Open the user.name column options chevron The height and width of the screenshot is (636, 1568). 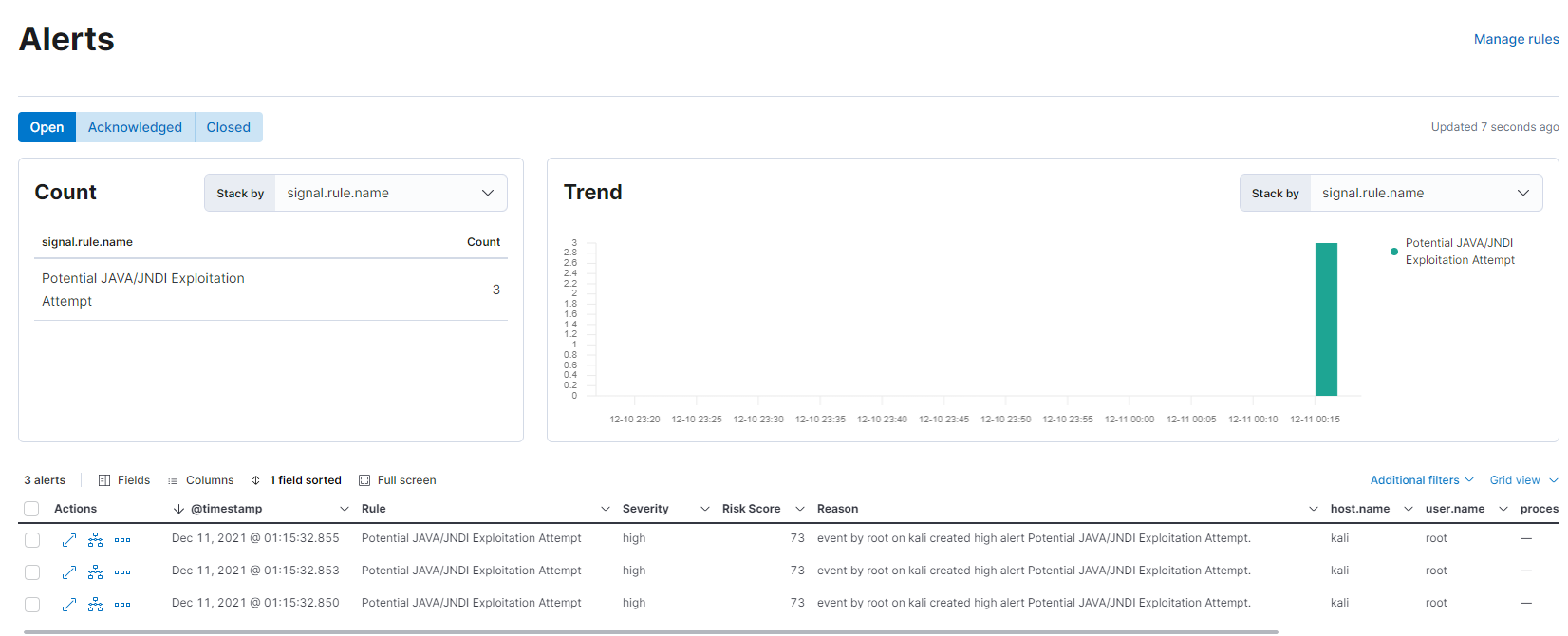[x=1503, y=509]
